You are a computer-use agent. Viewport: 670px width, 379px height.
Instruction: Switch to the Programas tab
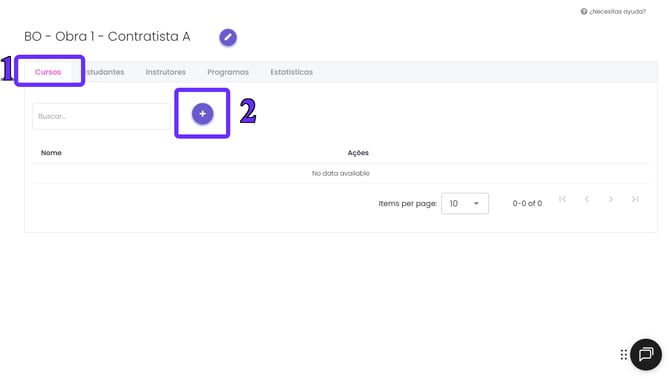click(x=228, y=72)
